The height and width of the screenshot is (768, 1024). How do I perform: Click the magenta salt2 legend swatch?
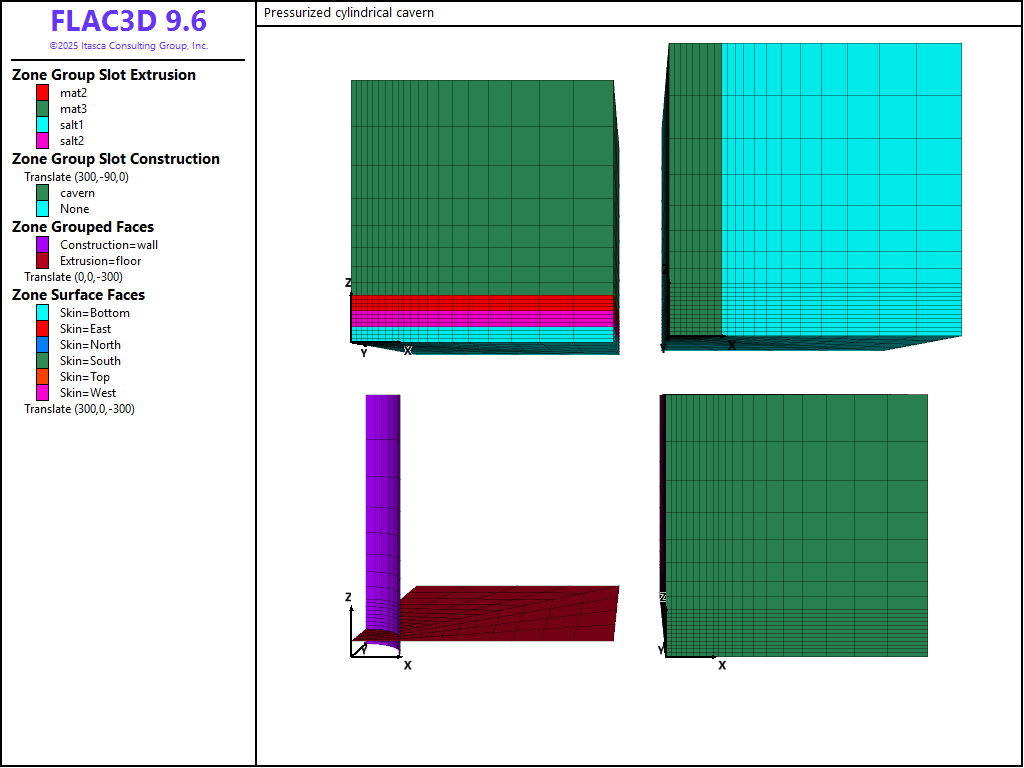[43, 141]
